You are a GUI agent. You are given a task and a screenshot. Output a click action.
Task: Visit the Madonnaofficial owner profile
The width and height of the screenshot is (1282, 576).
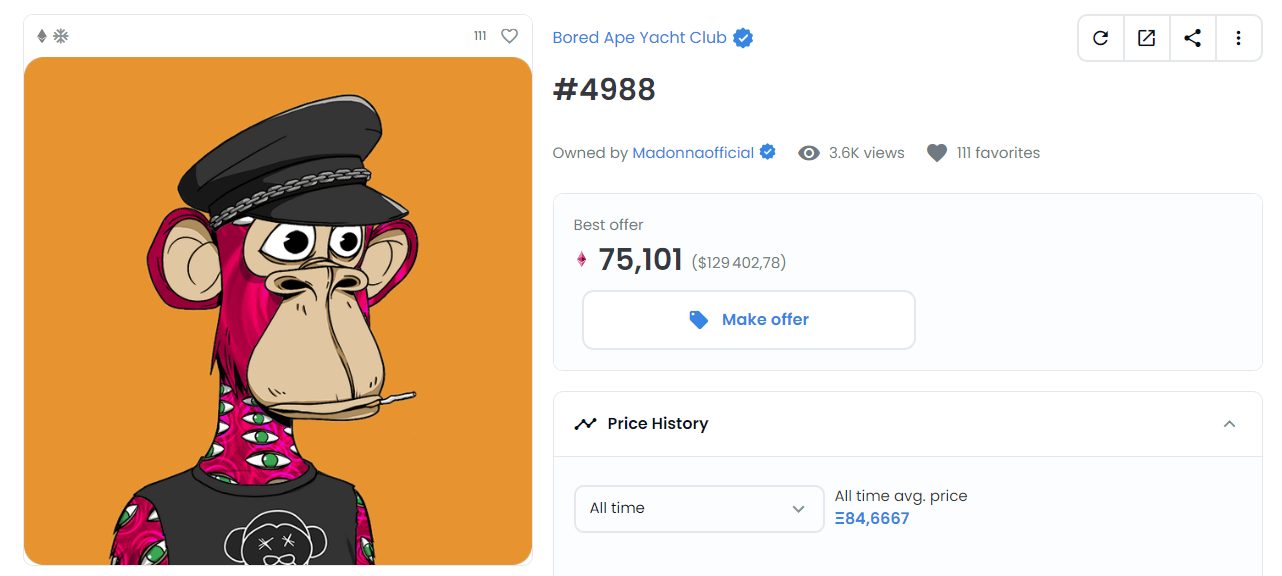point(692,152)
